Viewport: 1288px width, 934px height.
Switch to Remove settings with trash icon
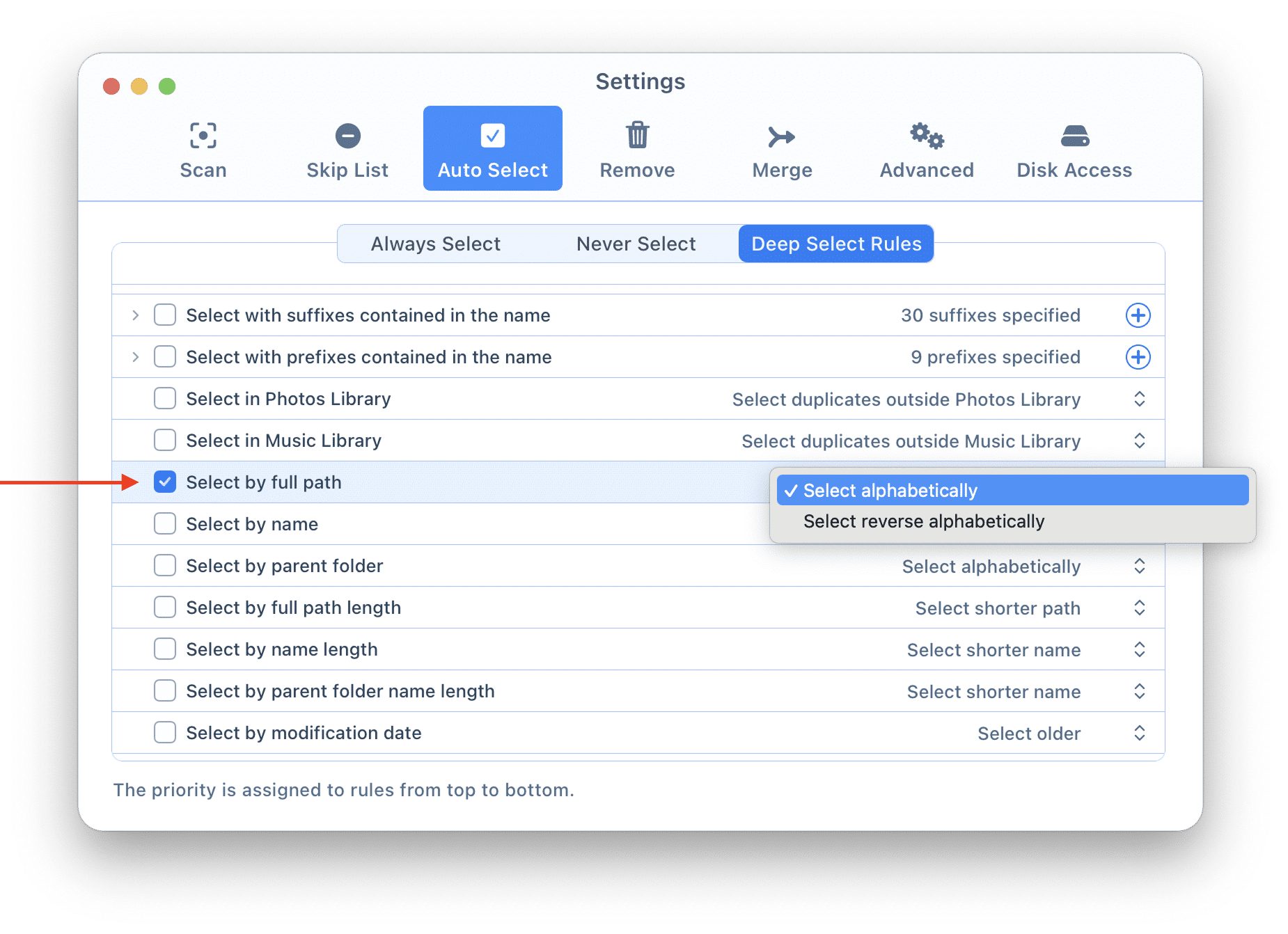(637, 149)
